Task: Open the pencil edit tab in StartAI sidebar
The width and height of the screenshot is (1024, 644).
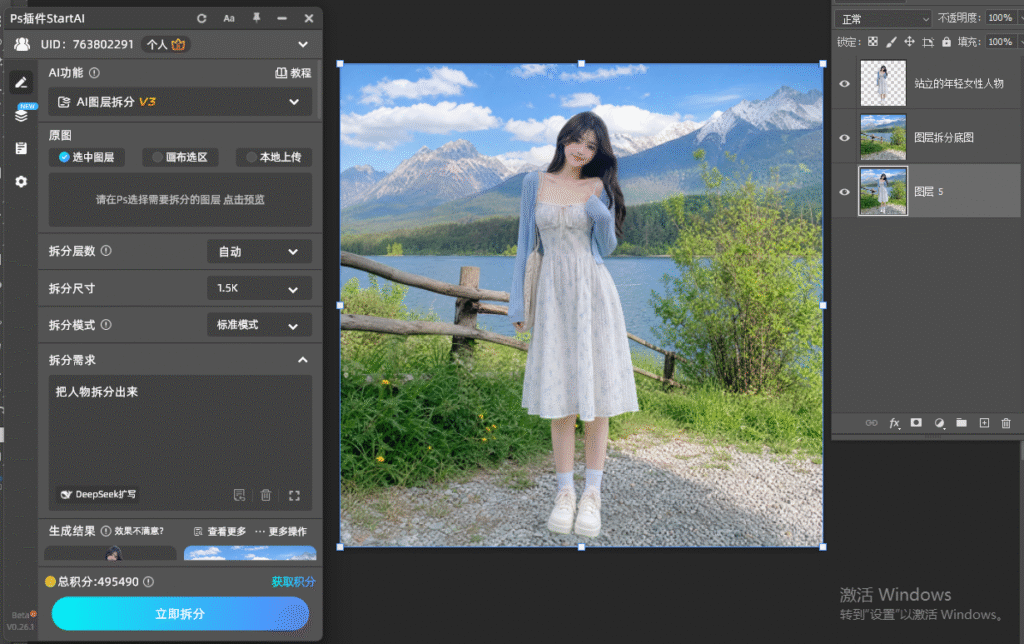Action: [x=21, y=82]
